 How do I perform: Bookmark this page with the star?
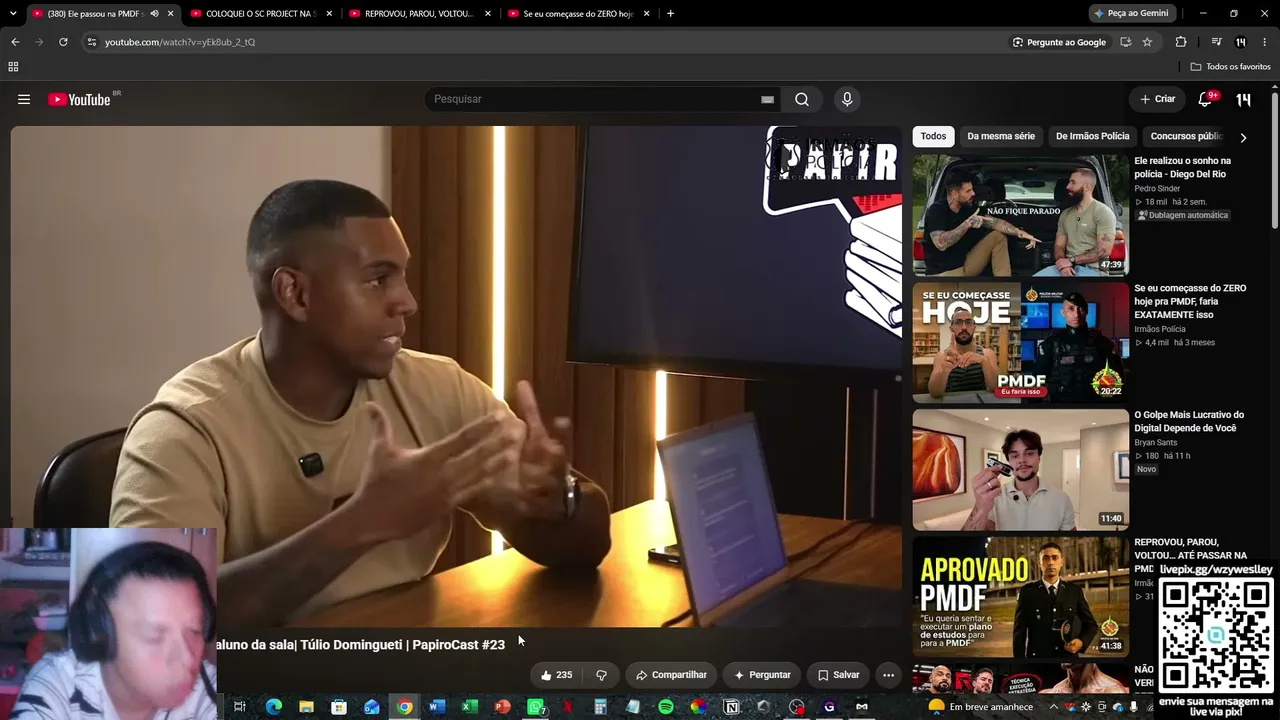coord(1147,42)
